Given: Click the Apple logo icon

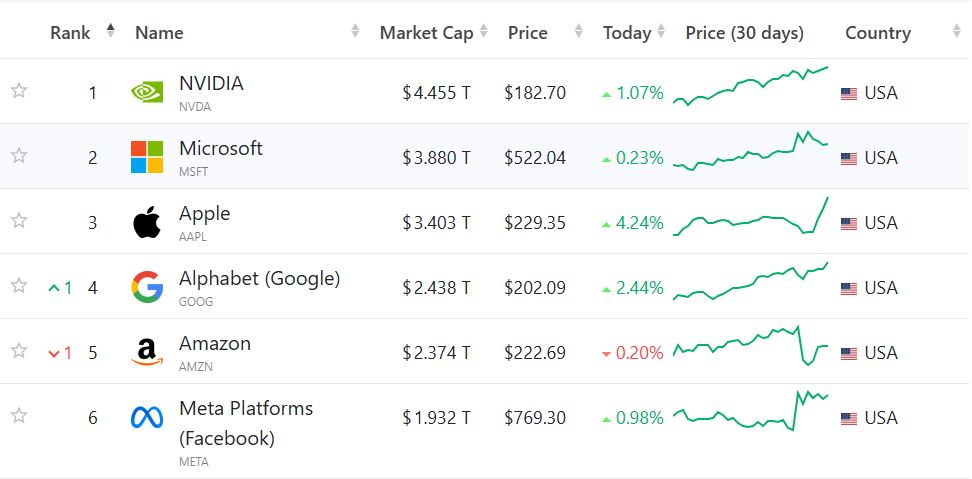Looking at the screenshot, I should tap(147, 222).
